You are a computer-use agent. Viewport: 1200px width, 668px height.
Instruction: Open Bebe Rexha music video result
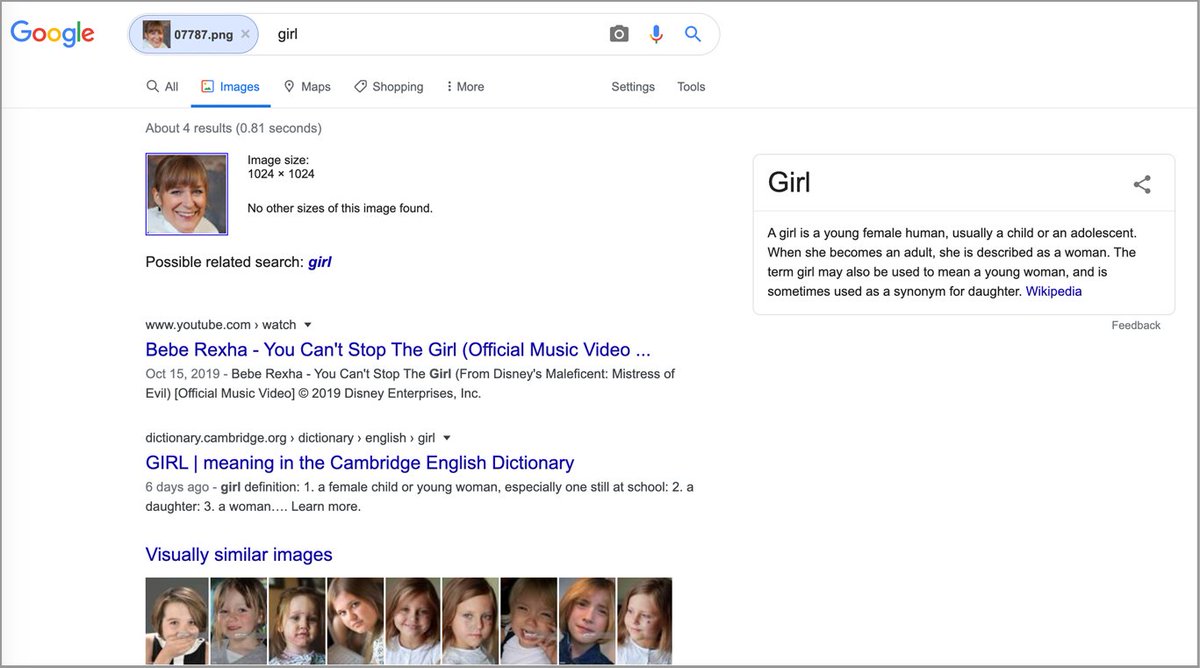pos(398,350)
